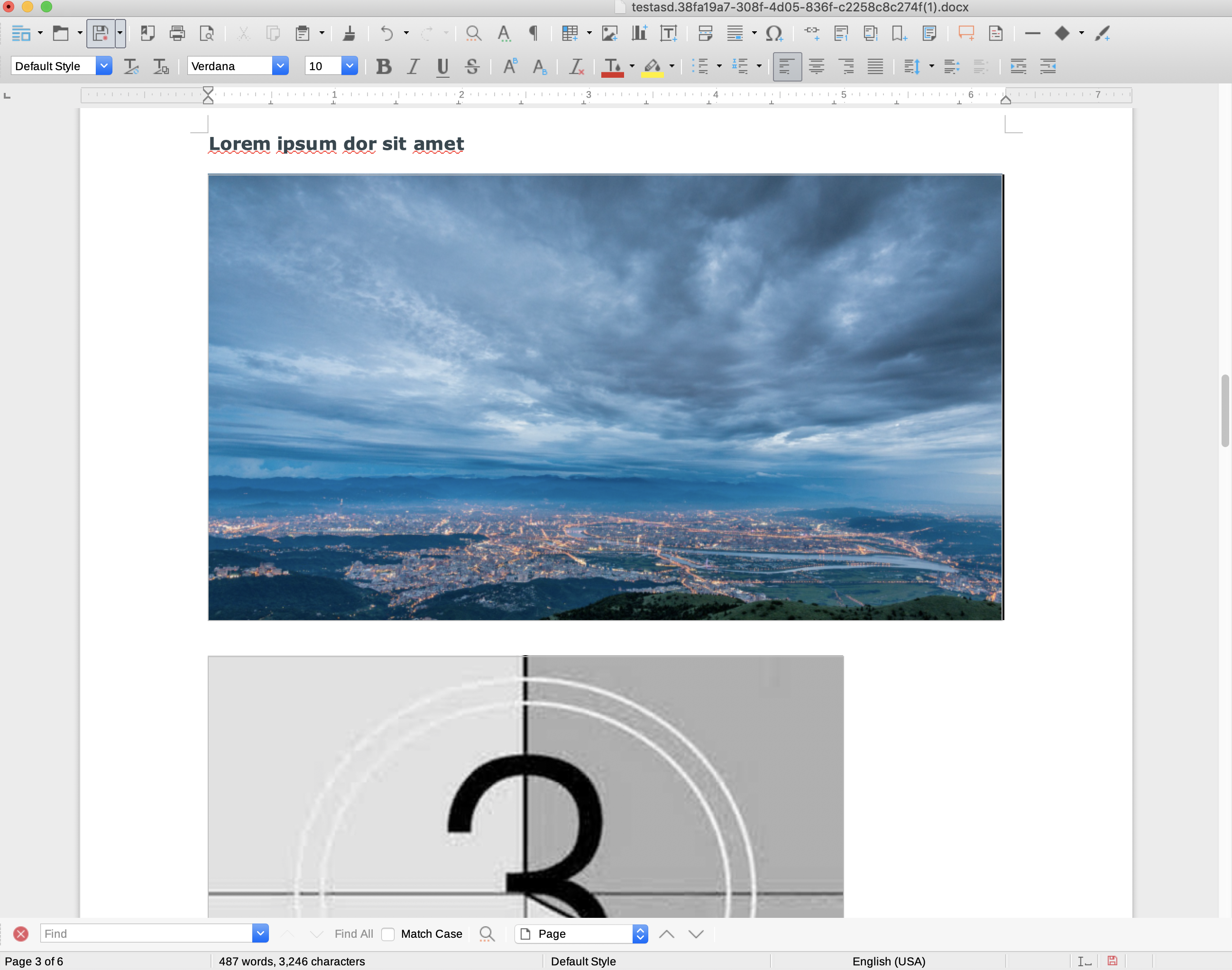Insert an image

tap(610, 34)
